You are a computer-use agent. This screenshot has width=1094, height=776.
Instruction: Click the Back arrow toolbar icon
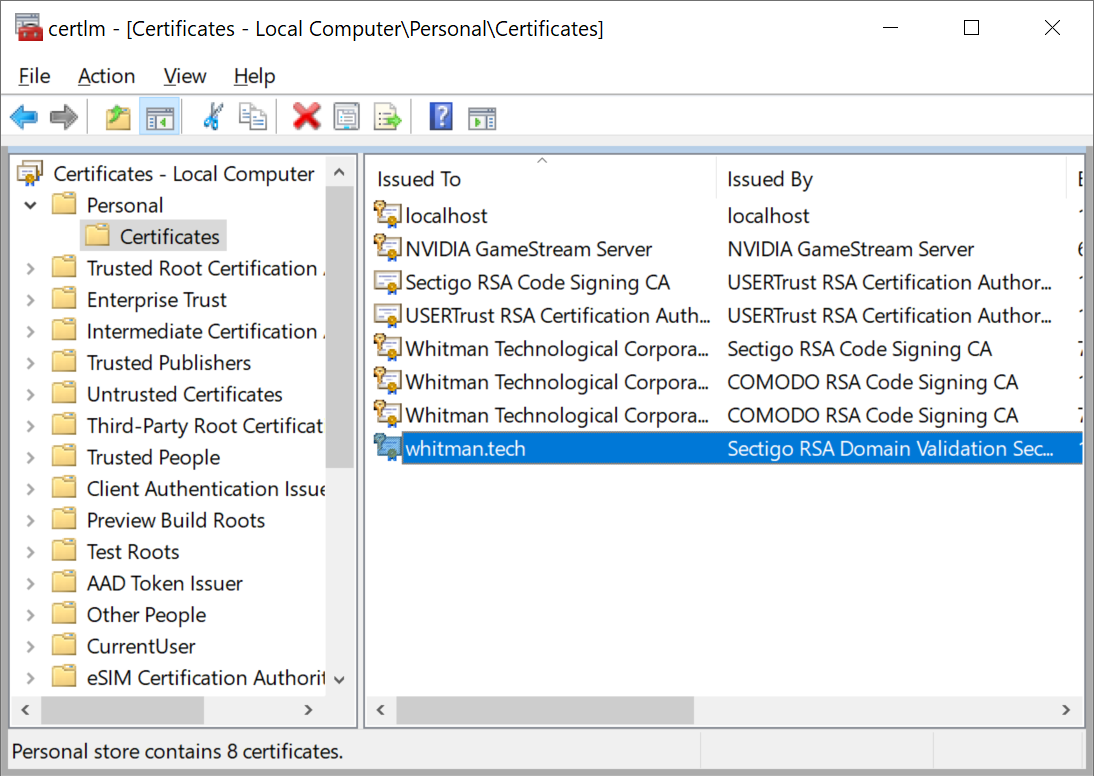click(x=24, y=117)
